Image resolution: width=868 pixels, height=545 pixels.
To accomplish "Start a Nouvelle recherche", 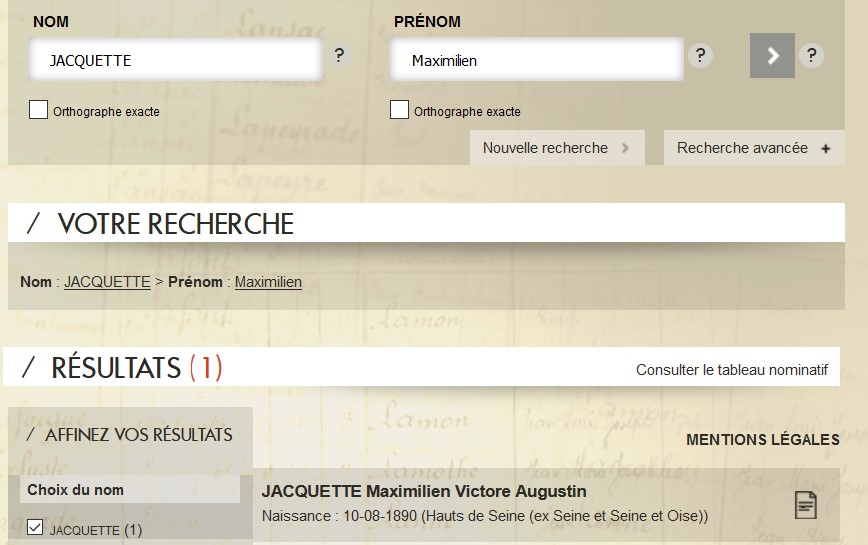I will (x=546, y=148).
